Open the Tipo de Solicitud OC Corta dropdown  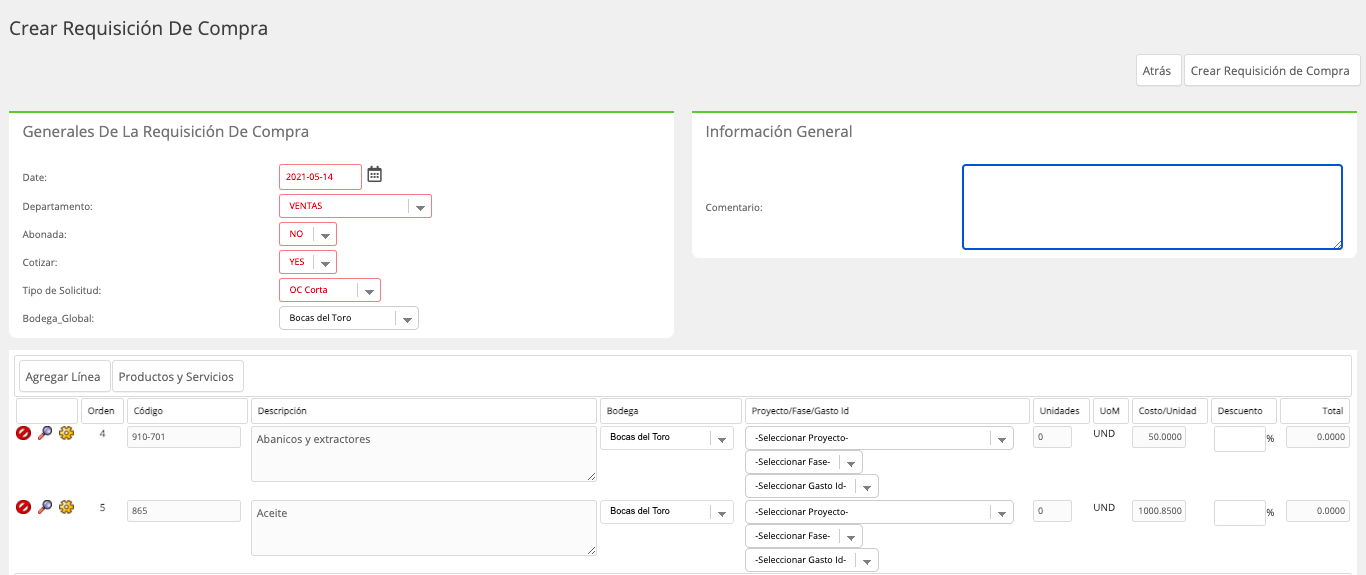pos(330,290)
